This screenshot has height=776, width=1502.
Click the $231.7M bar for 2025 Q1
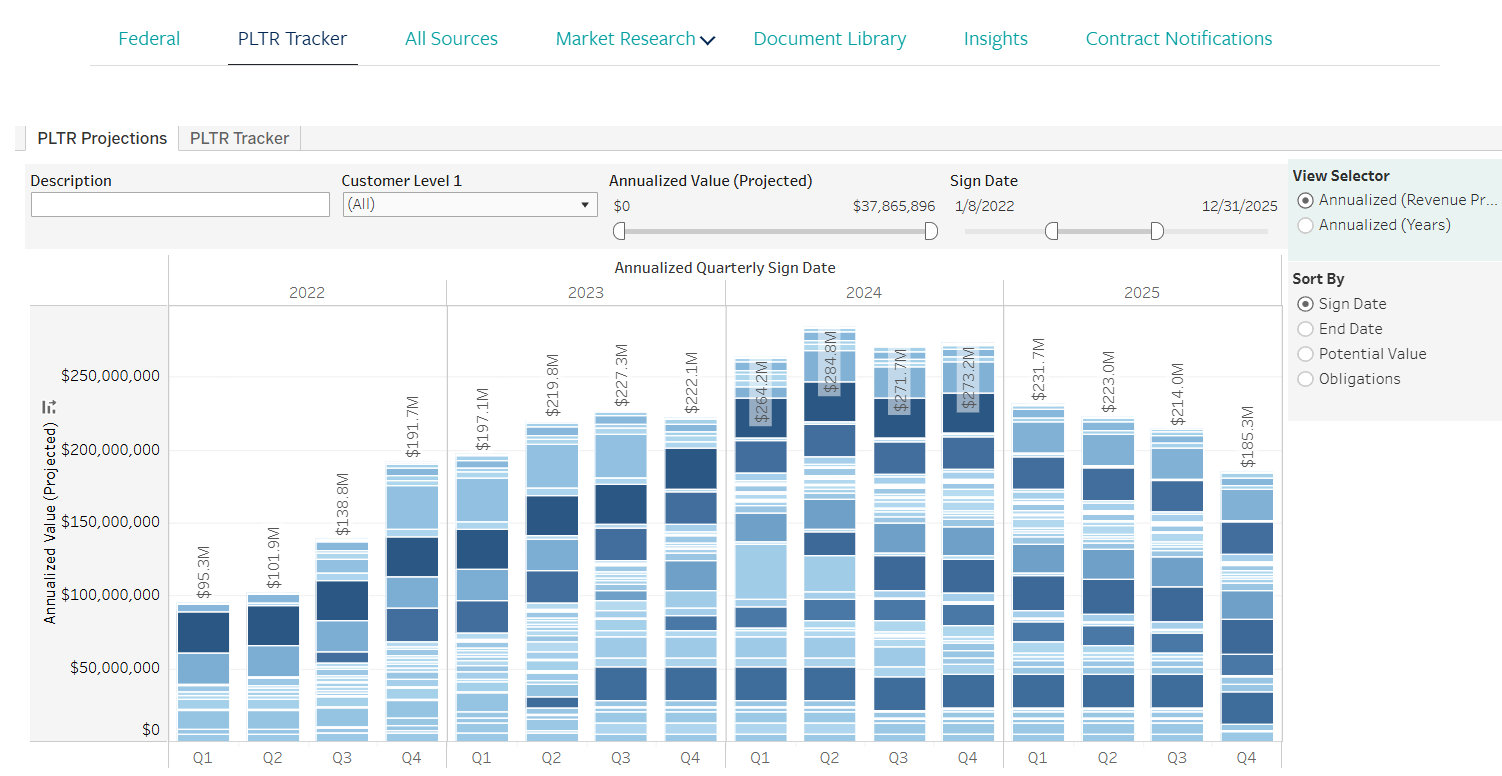(1038, 573)
